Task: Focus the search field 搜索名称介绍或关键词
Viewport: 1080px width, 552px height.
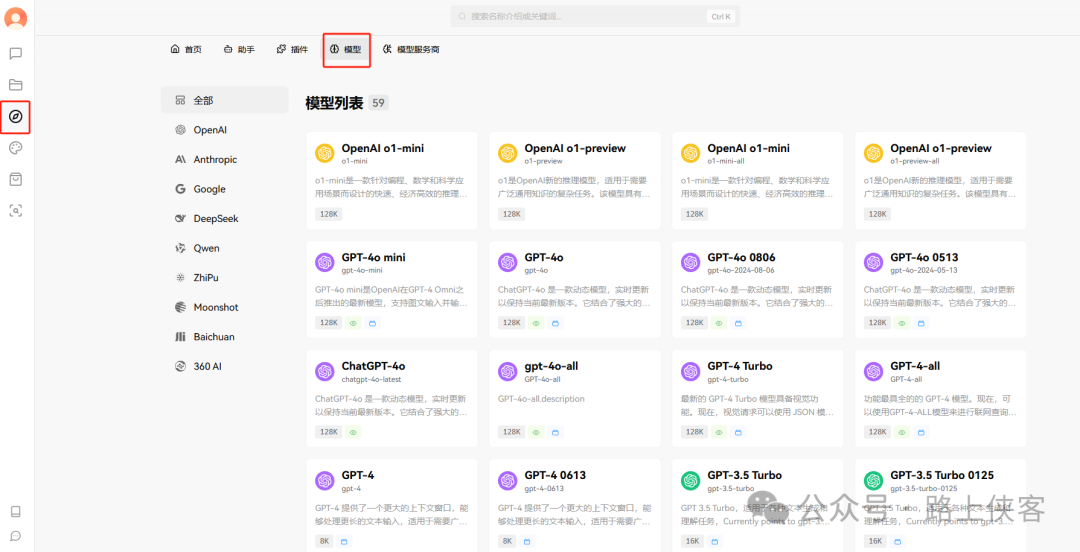Action: 595,16
